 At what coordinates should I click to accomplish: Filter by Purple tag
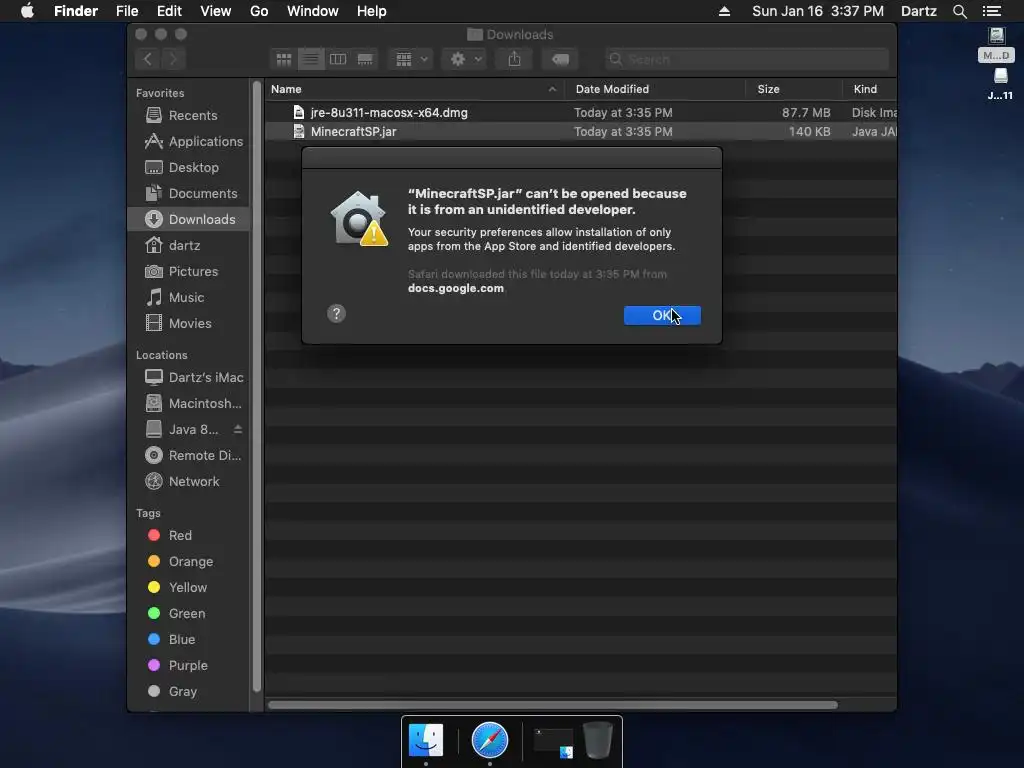click(x=189, y=665)
